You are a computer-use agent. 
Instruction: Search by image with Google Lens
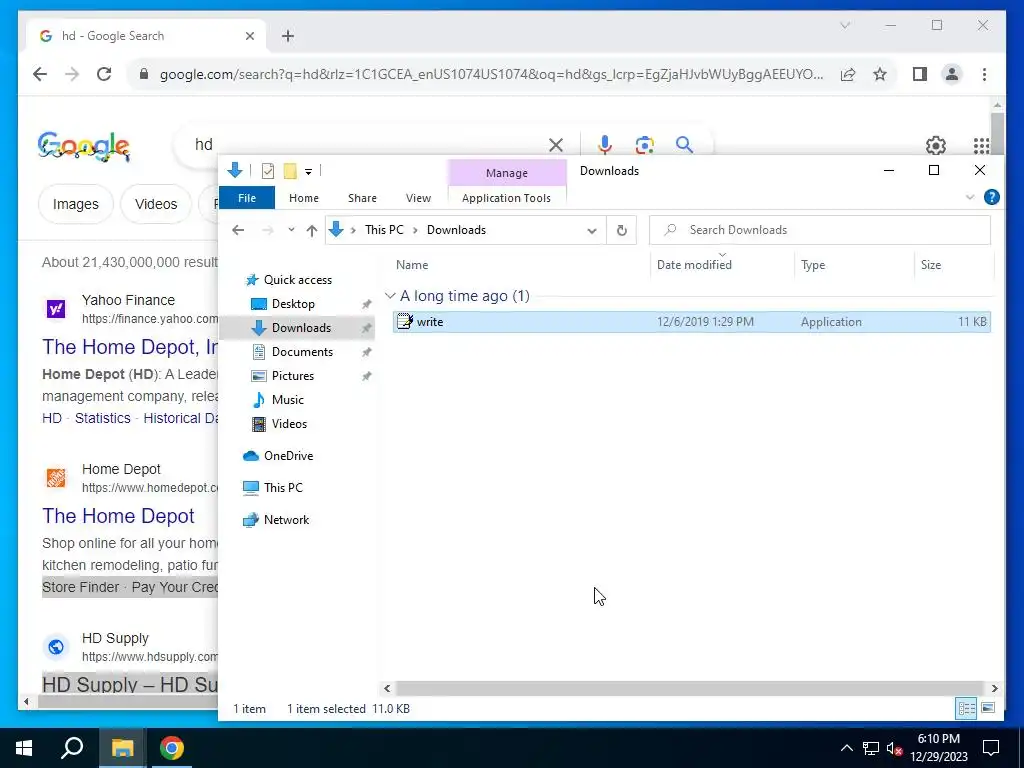(645, 145)
